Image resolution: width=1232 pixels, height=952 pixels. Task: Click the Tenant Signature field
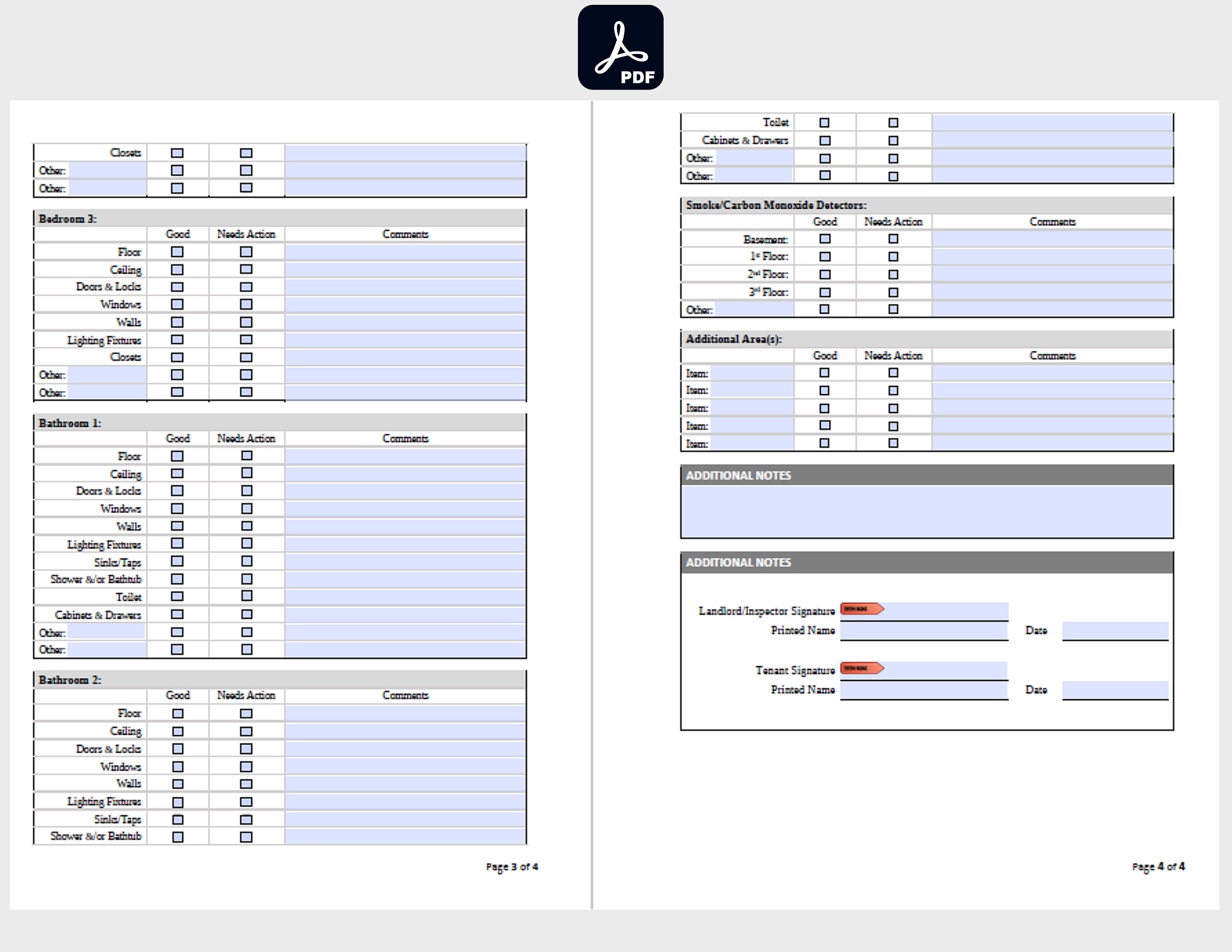924,670
